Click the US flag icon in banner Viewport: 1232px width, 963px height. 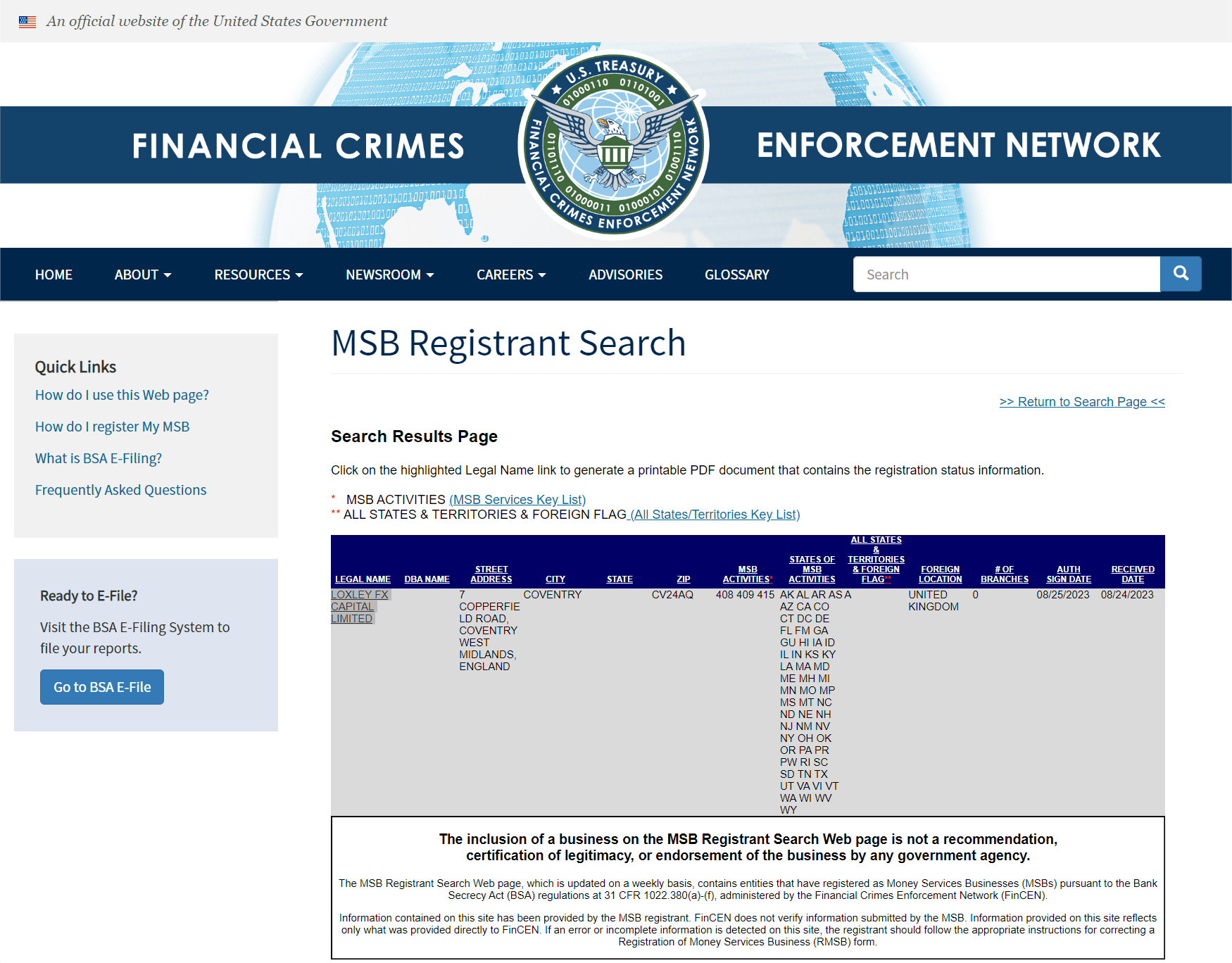(27, 22)
